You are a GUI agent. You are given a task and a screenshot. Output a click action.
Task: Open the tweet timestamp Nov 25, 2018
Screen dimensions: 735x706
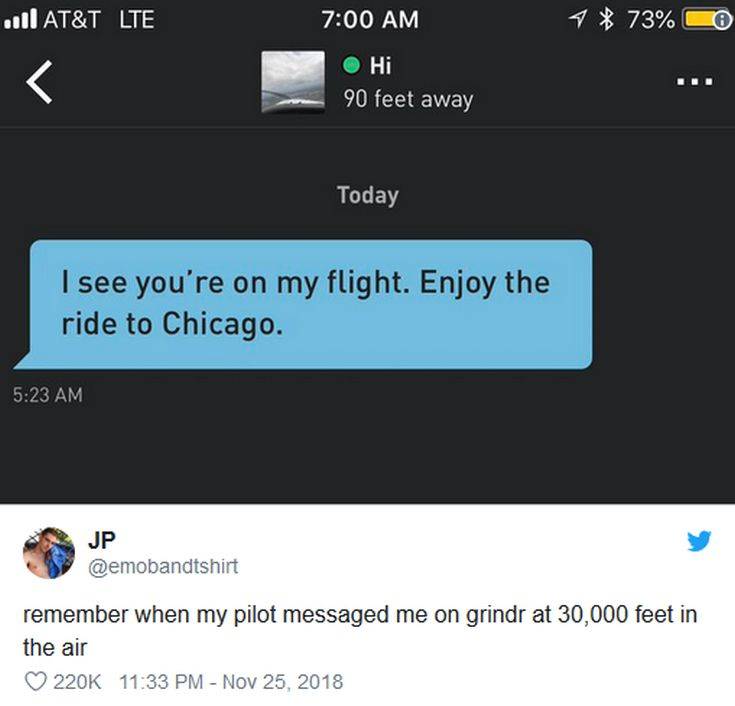pos(230,682)
